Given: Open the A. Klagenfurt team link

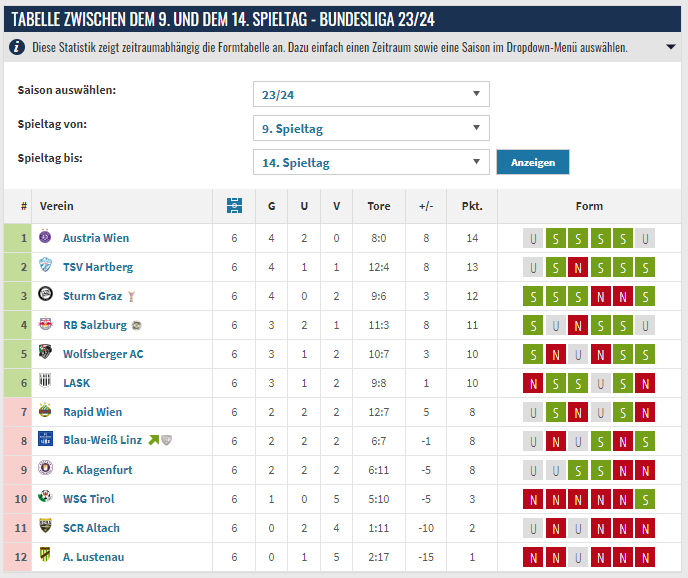Looking at the screenshot, I should point(97,470).
